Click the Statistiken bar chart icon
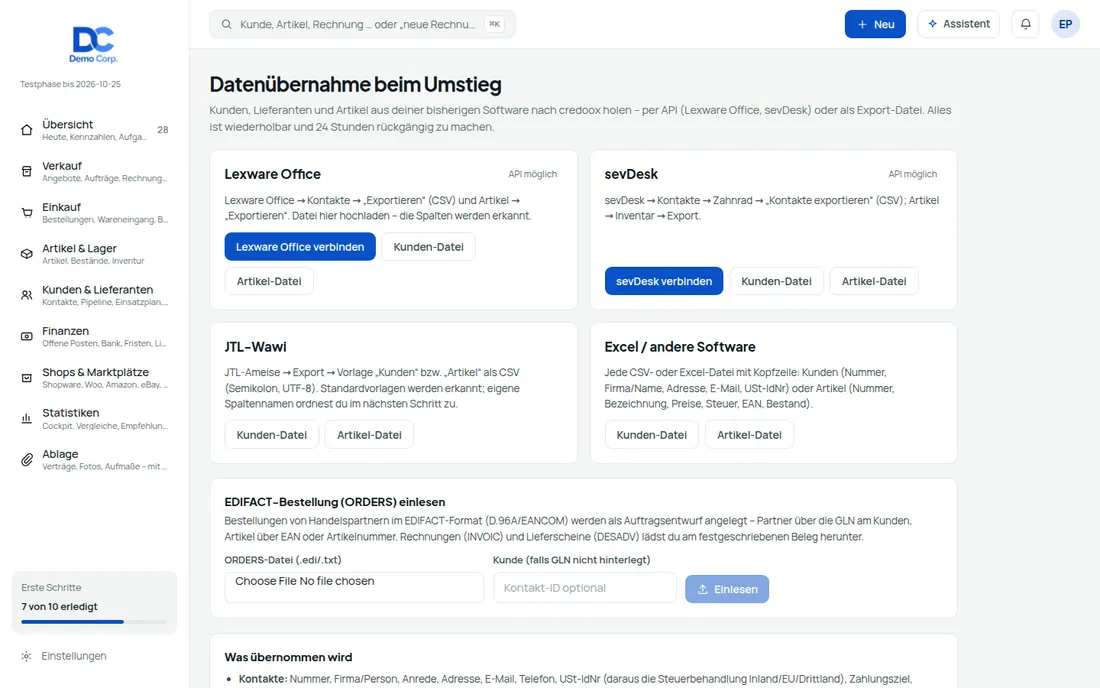 click(x=27, y=419)
